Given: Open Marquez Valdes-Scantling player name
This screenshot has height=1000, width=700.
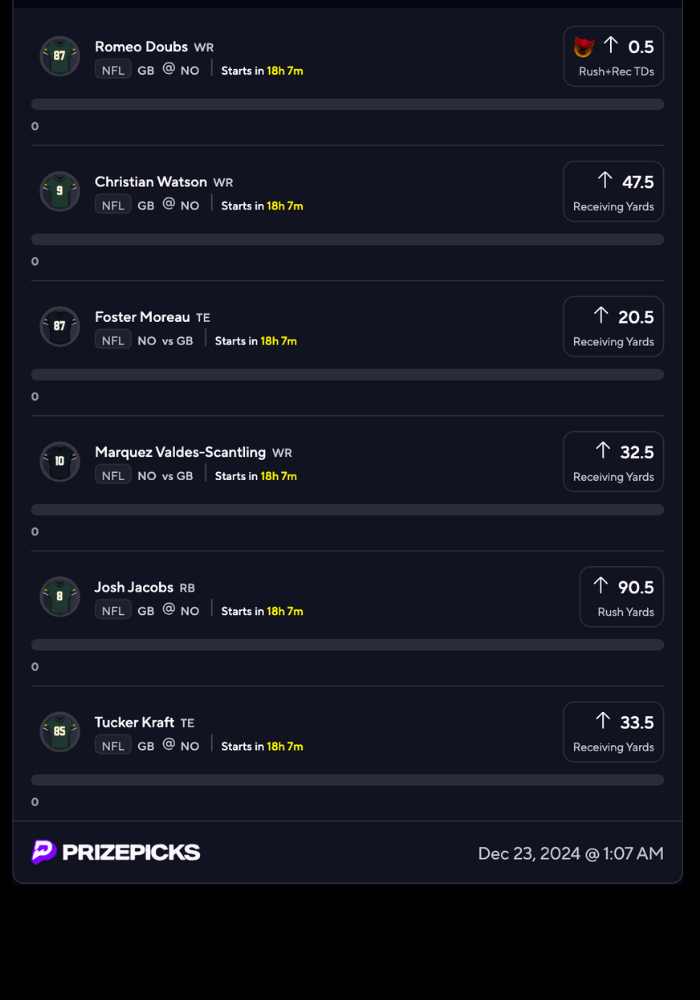Looking at the screenshot, I should 180,452.
